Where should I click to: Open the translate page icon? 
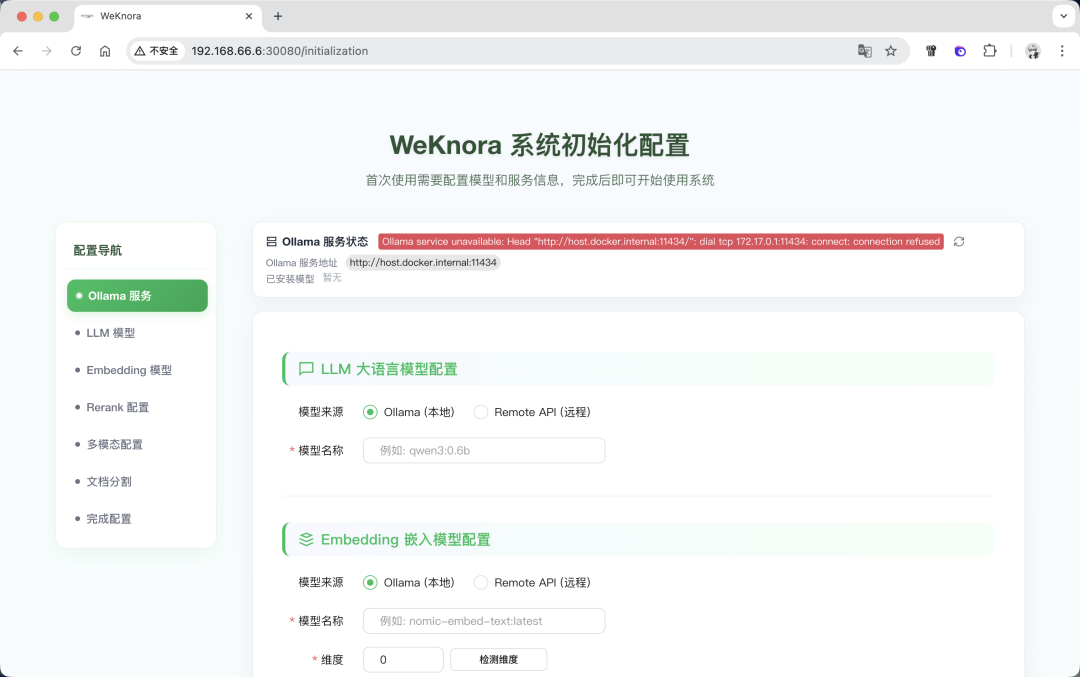[864, 51]
